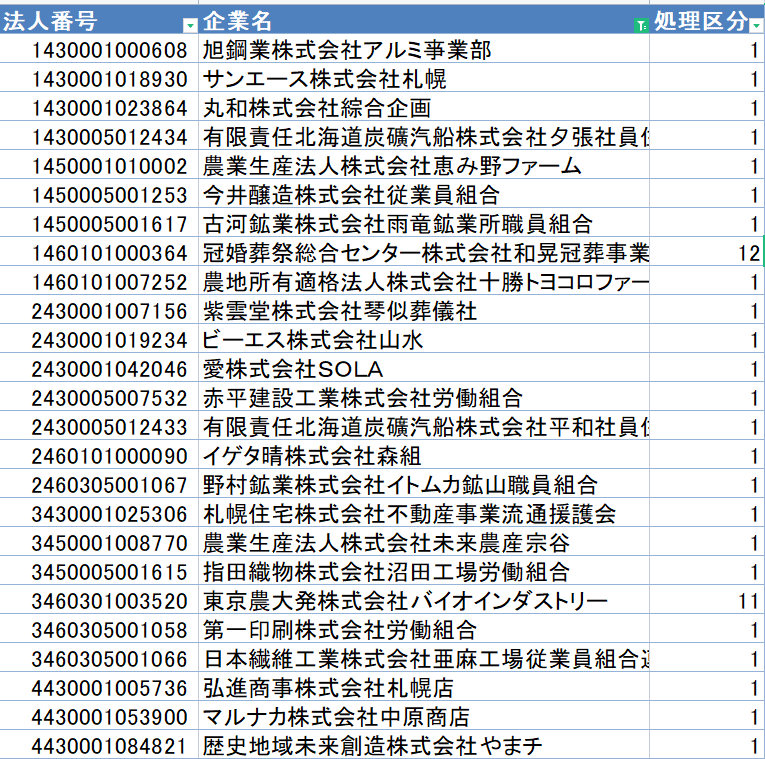Select cell 1430001018930

(99, 78)
